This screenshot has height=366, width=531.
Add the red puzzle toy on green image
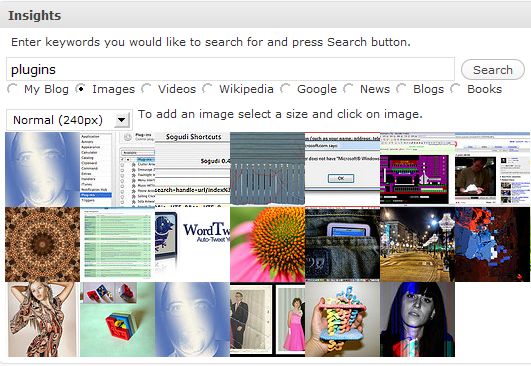point(117,319)
